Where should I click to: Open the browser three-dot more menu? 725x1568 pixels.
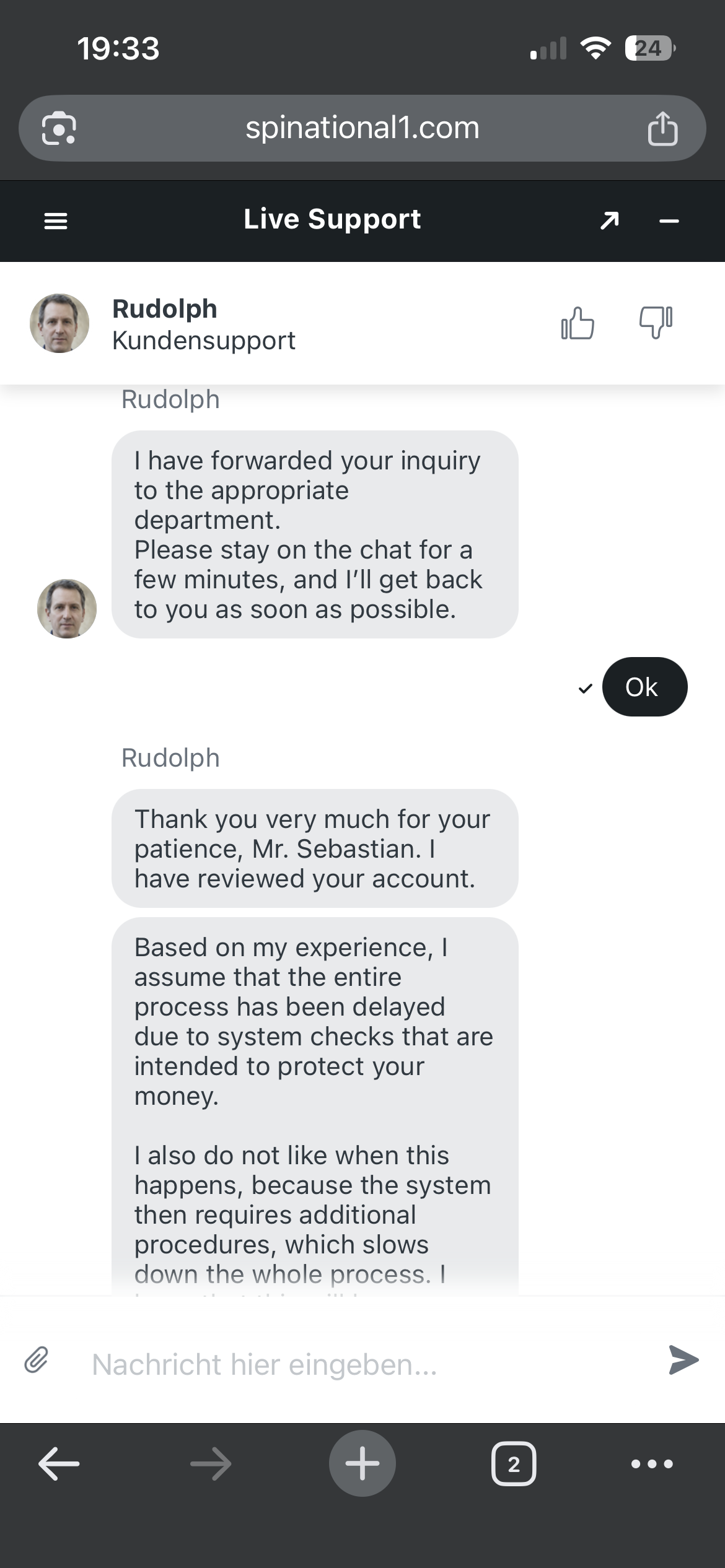(x=652, y=1464)
